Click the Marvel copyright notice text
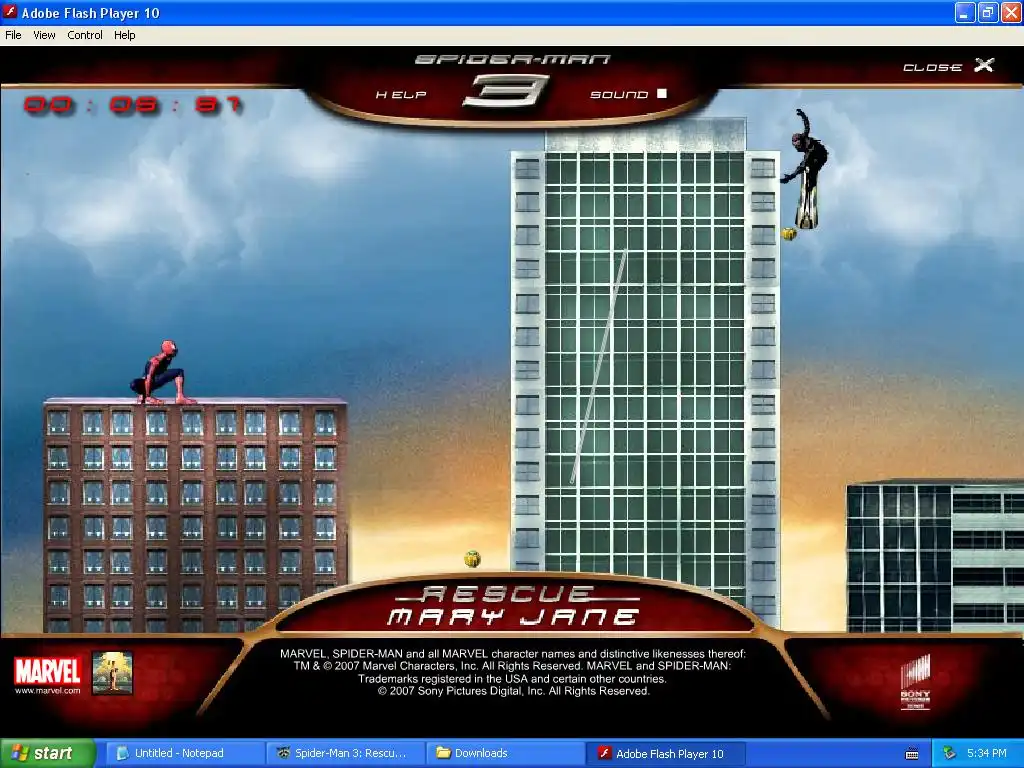Screen dimensions: 1024x768 513,672
